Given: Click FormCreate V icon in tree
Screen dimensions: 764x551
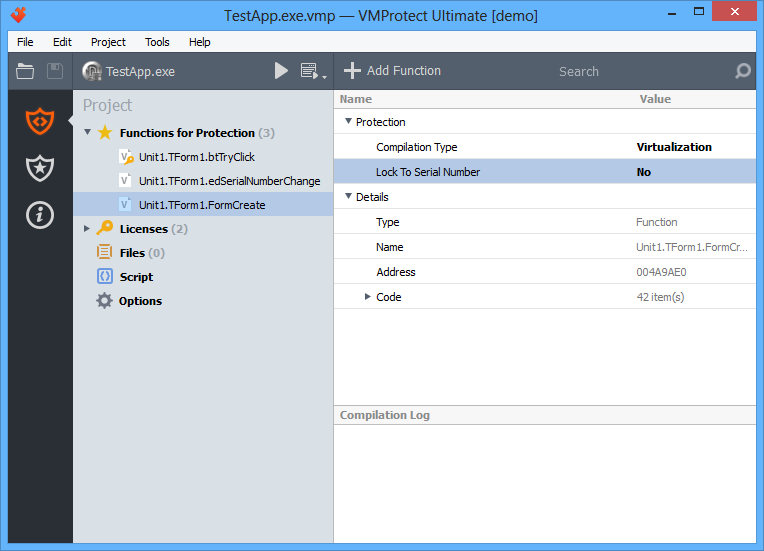Looking at the screenshot, I should tap(125, 205).
